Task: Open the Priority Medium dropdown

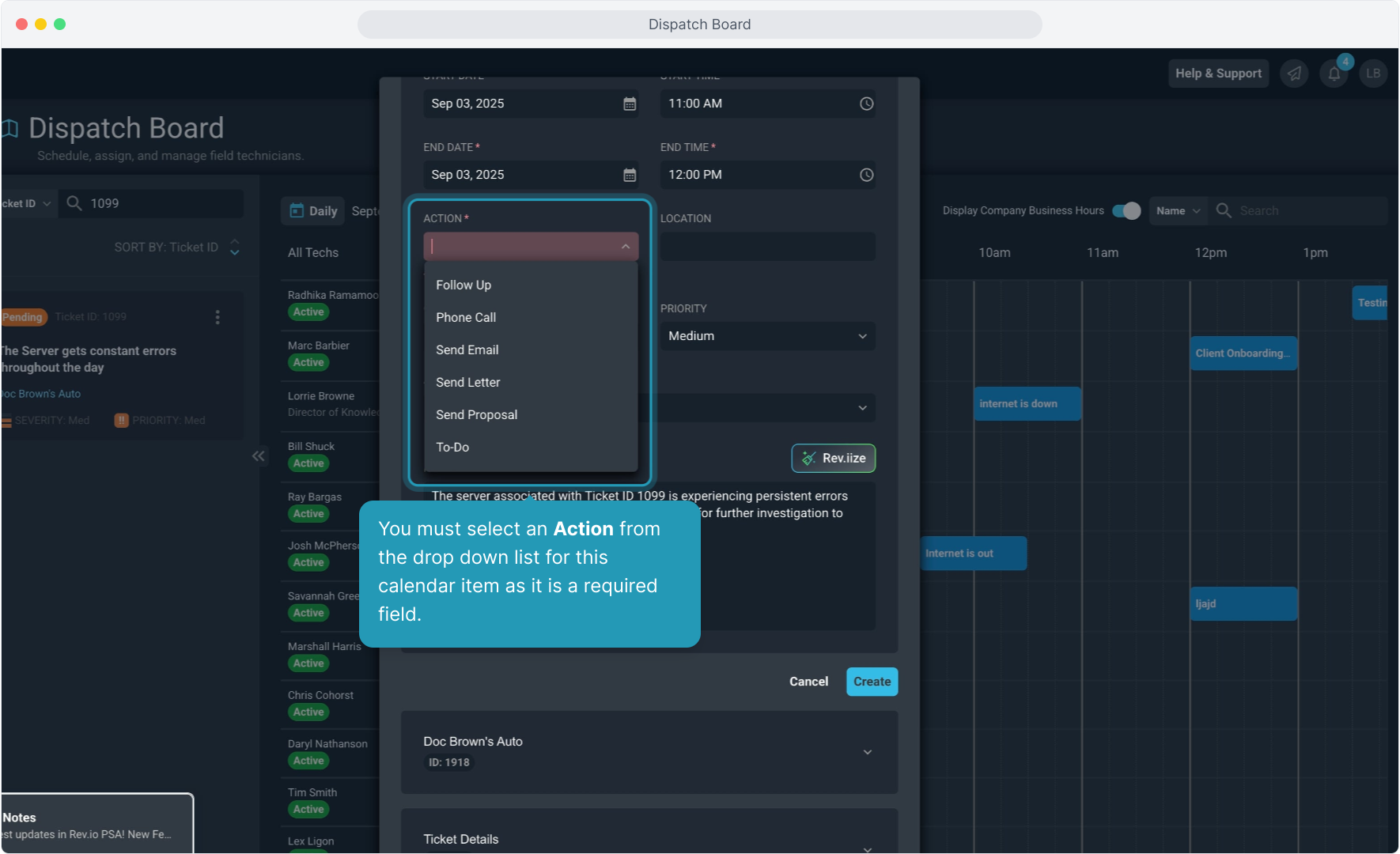Action: click(x=767, y=336)
